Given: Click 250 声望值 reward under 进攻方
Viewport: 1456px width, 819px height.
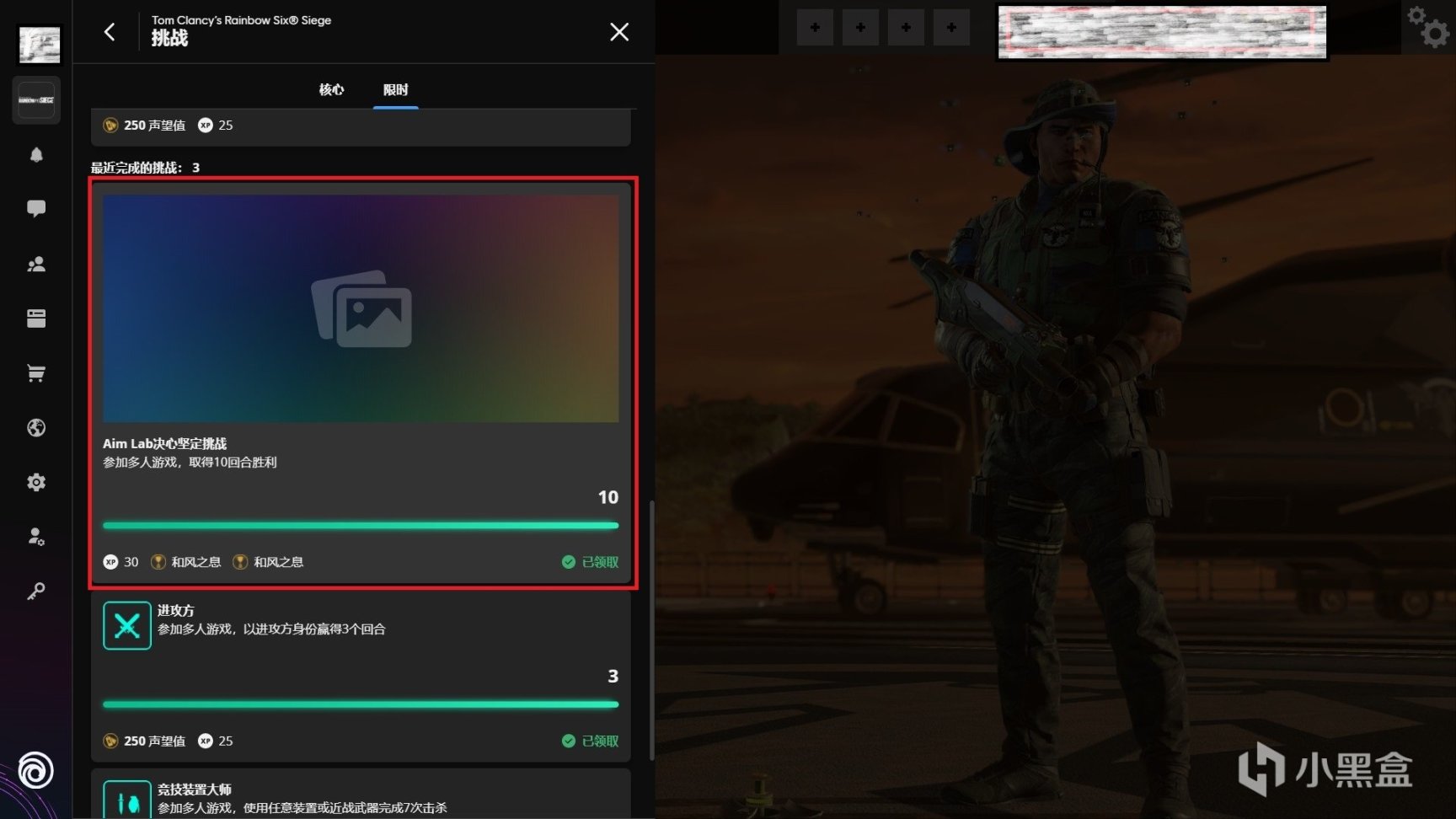Looking at the screenshot, I should pos(144,741).
